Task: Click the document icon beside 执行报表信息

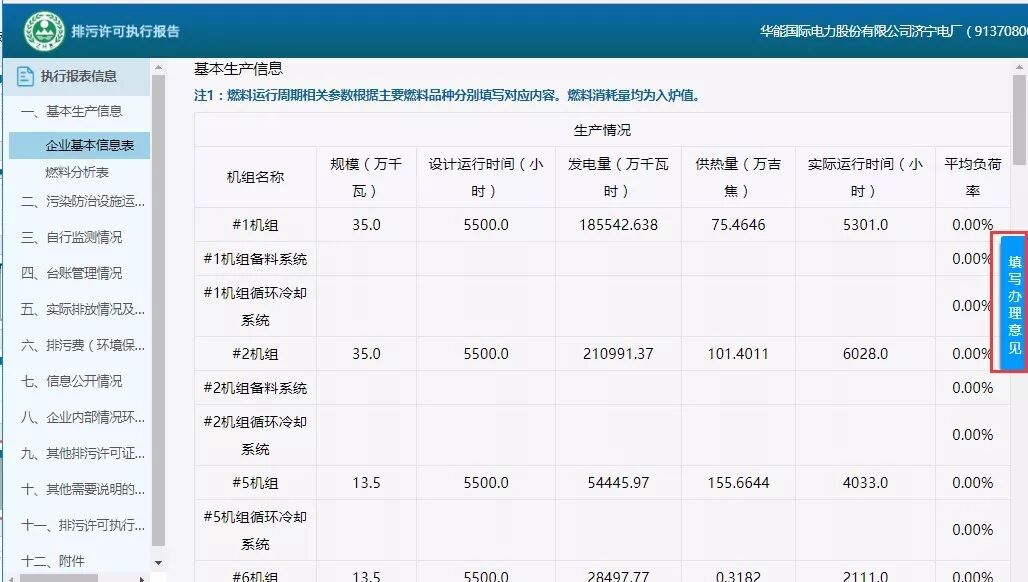Action: point(23,74)
